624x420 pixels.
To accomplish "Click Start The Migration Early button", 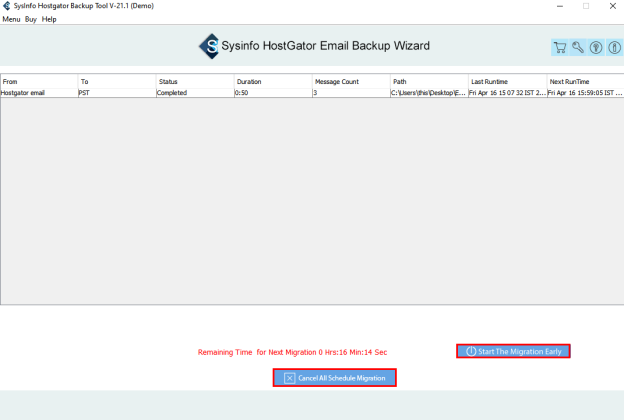I will 513,351.
